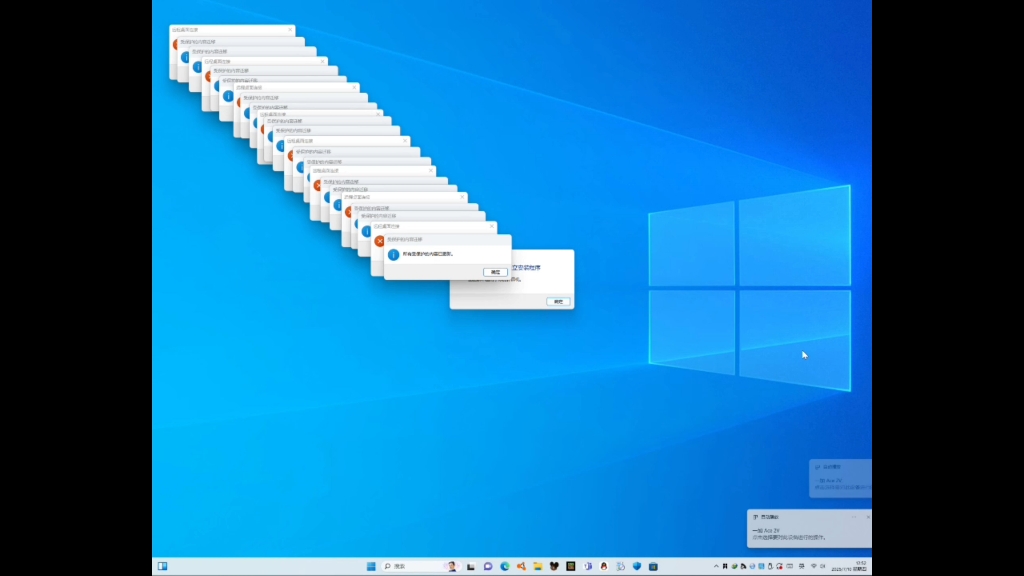Screen dimensions: 1024x576
Task: Open the Store-style icon last on the taskbar
Action: pyautogui.click(x=653, y=566)
